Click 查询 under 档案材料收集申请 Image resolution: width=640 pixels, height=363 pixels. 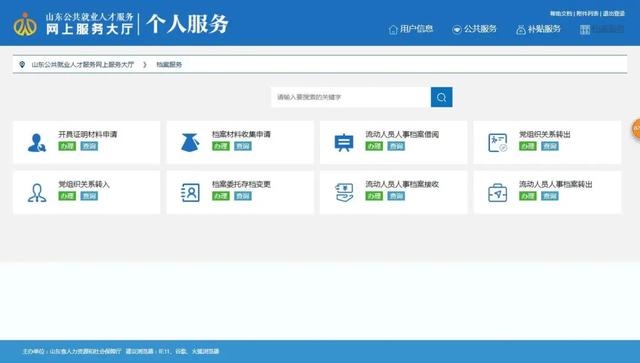click(243, 146)
